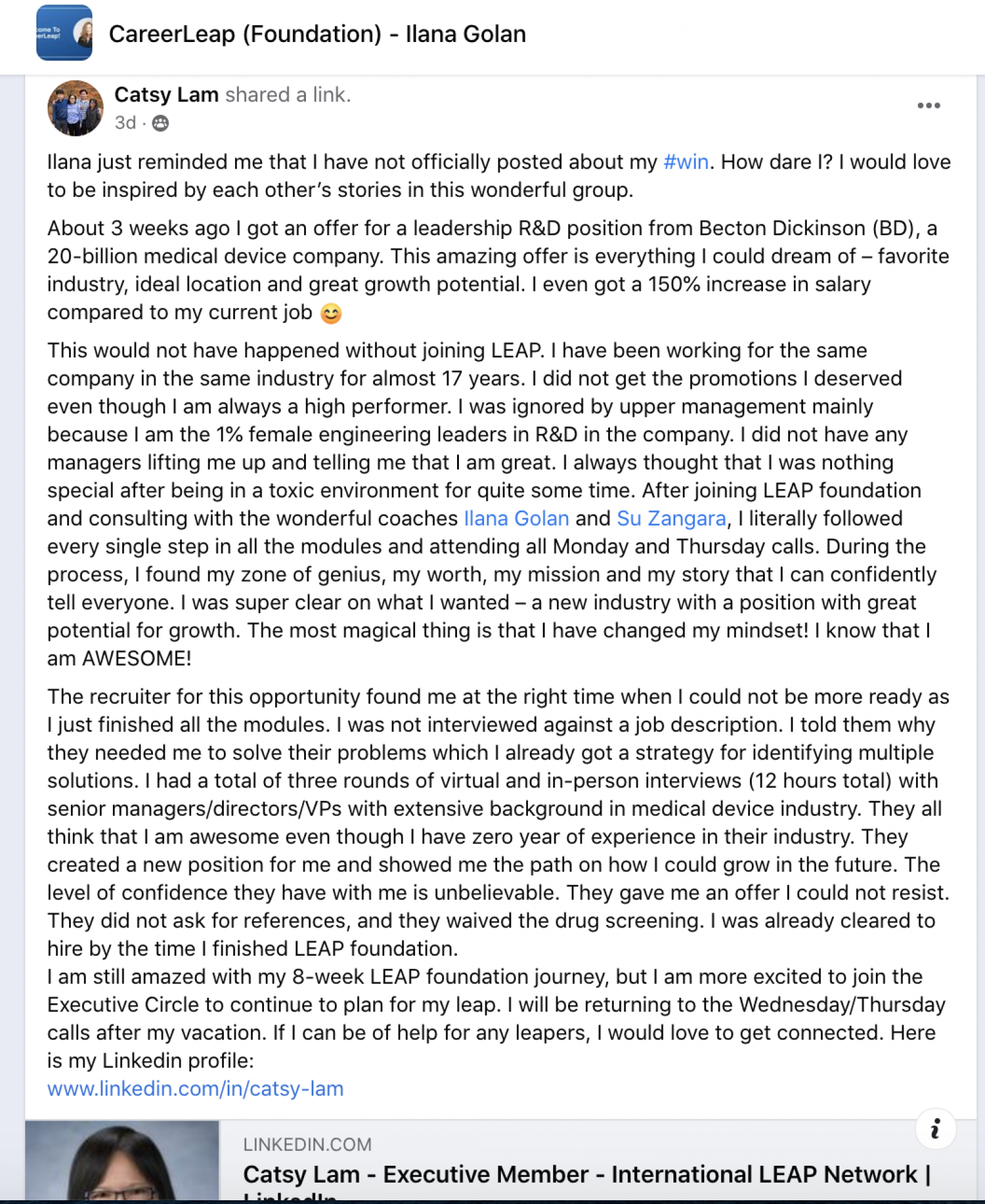Open the three-dot post options menu
This screenshot has height=1204, width=985.
coord(928,105)
